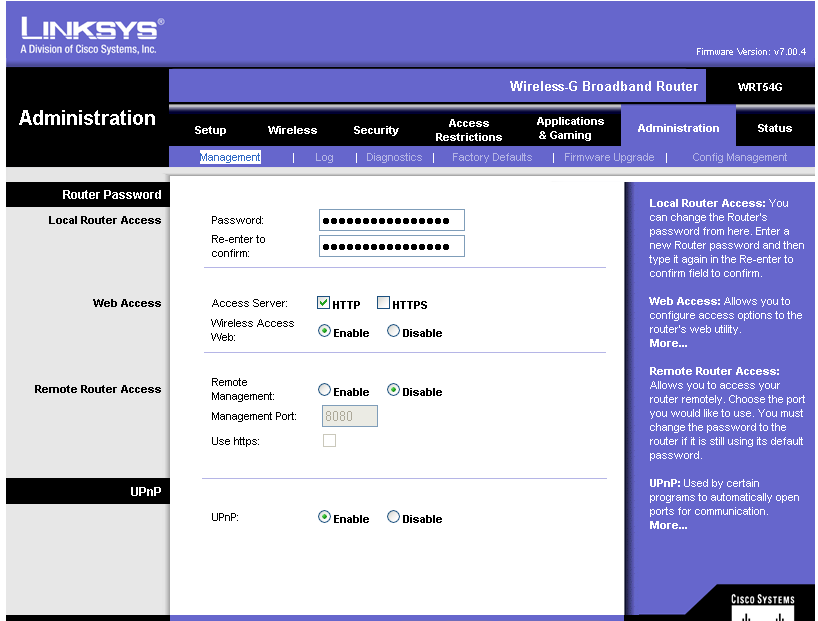Go to the Log sub-tab
The image size is (818, 621).
[324, 157]
